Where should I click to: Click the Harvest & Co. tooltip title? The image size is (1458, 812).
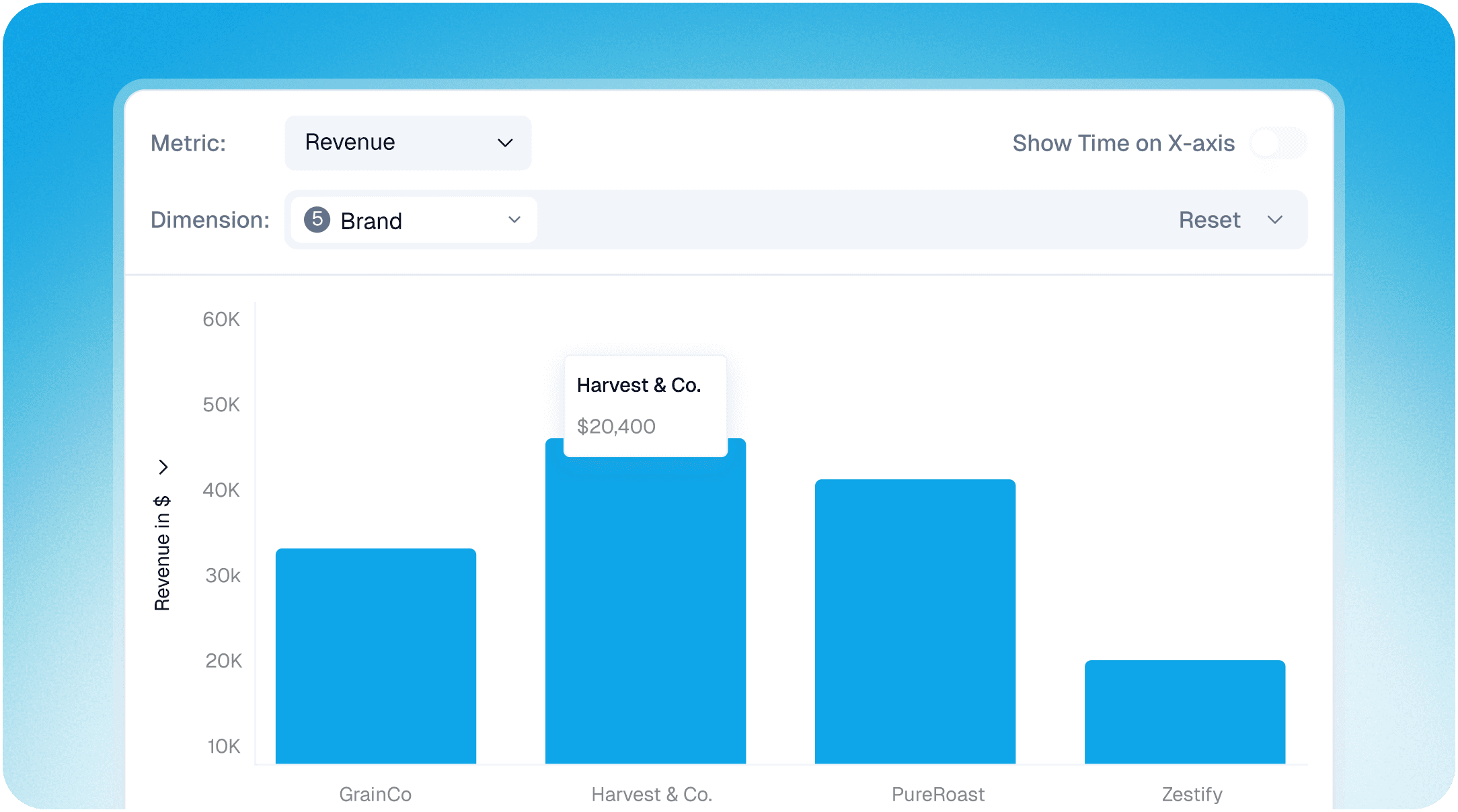click(639, 384)
